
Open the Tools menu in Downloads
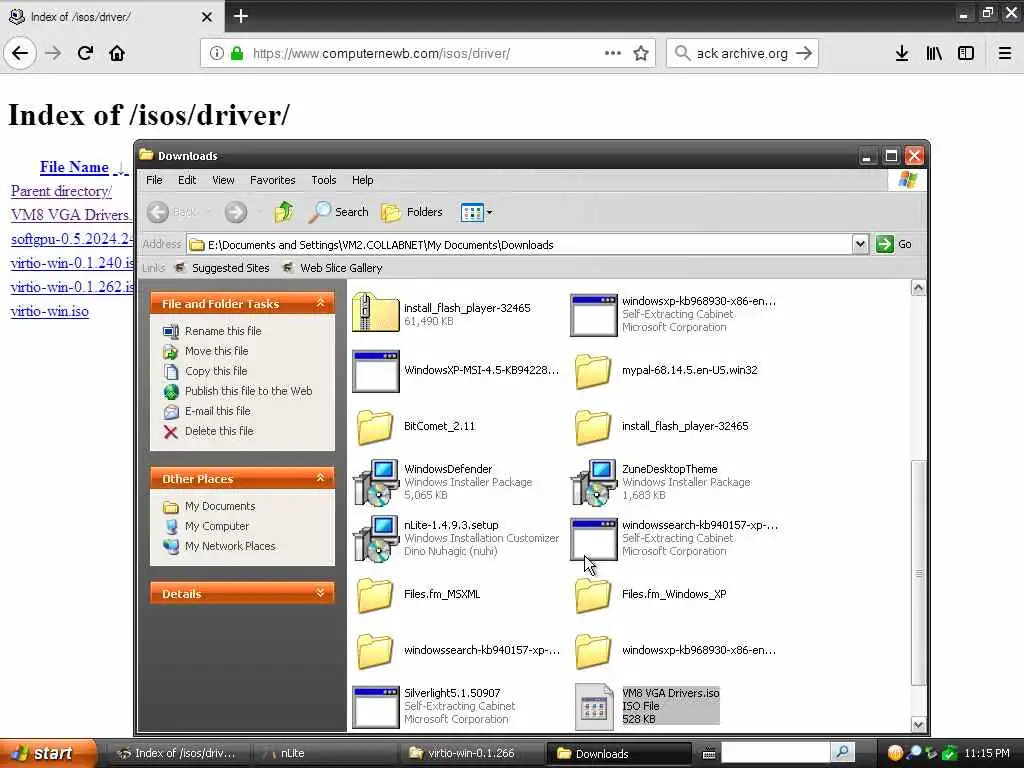323,180
